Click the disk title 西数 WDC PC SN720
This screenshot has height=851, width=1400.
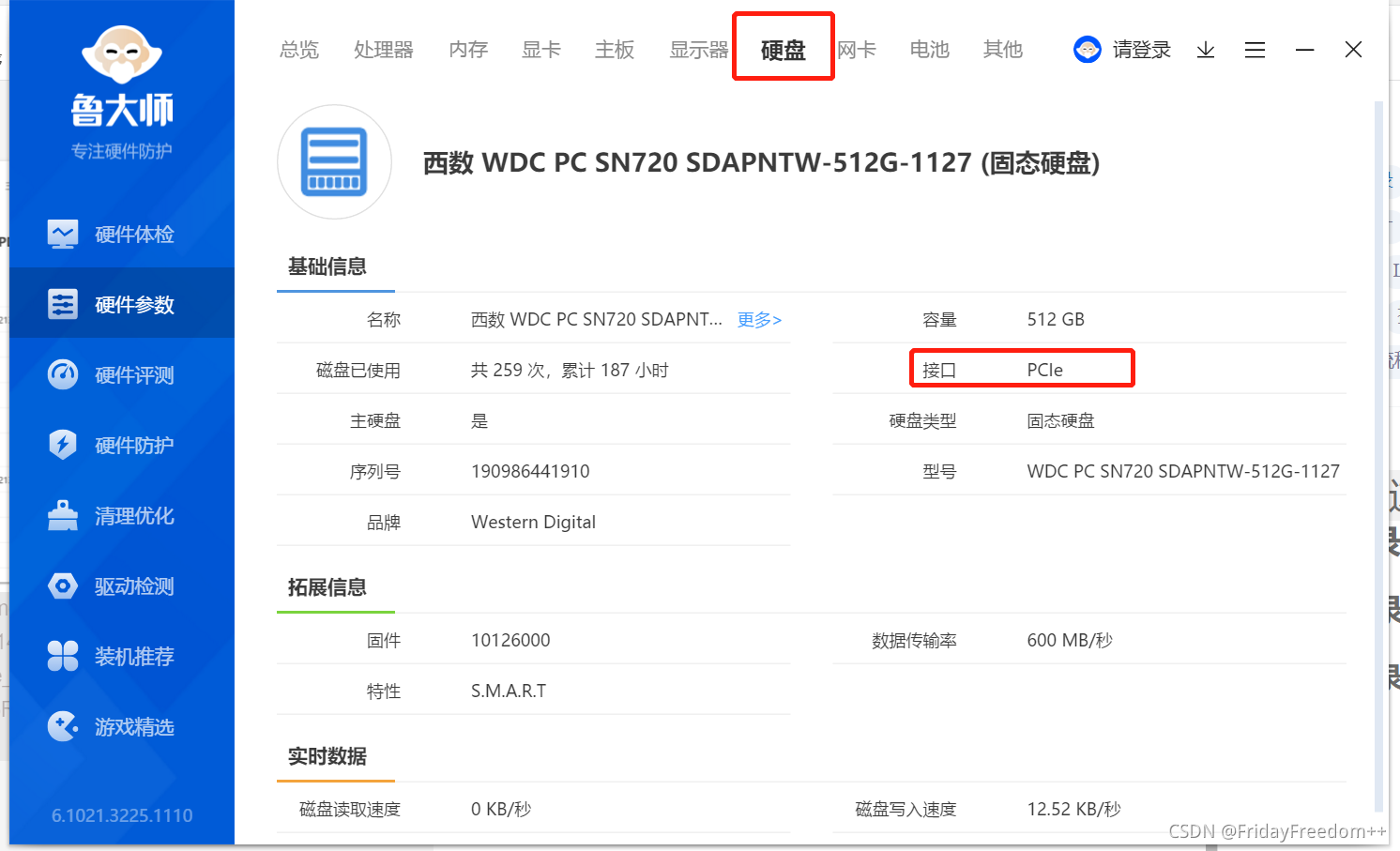tap(761, 162)
